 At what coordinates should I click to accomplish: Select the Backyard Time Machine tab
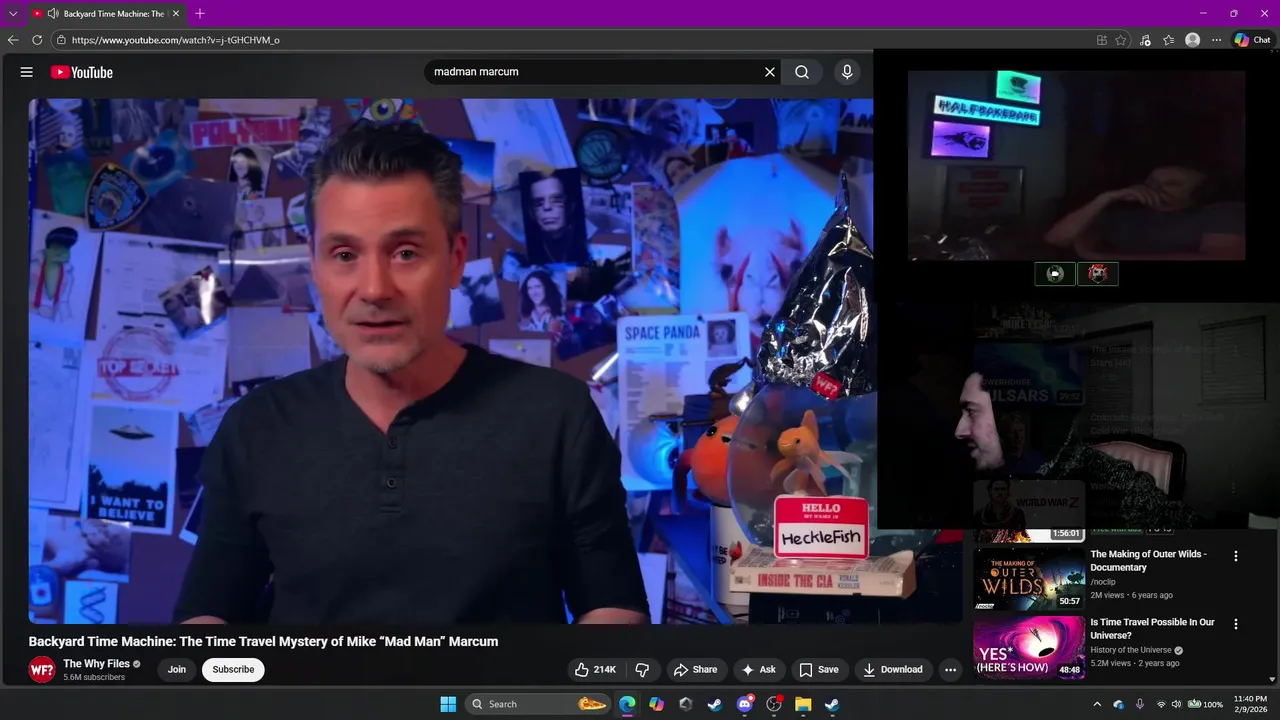[107, 14]
